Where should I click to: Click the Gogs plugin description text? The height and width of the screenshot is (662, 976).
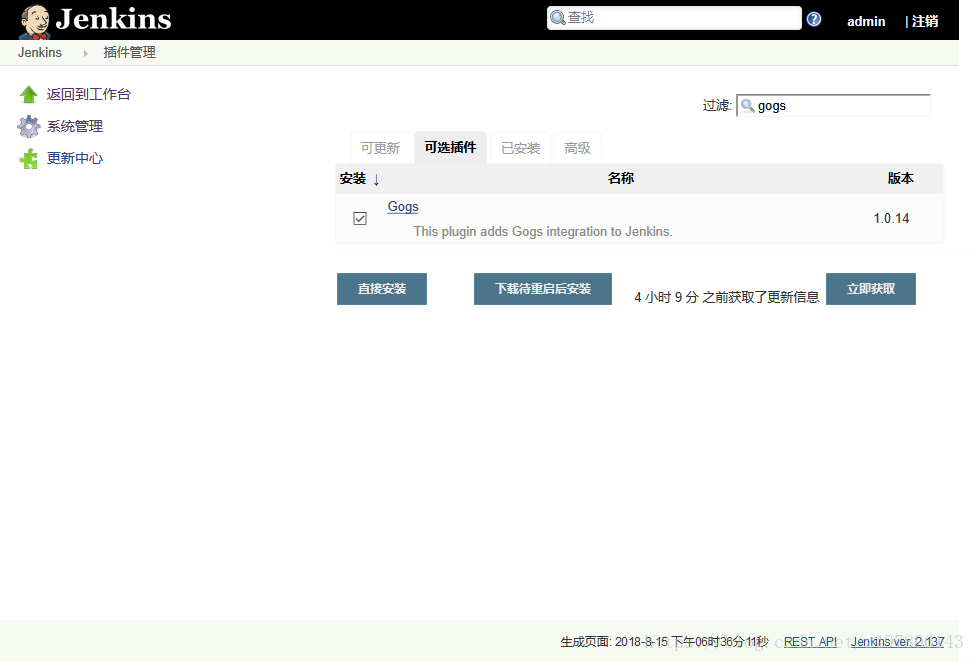point(543,231)
